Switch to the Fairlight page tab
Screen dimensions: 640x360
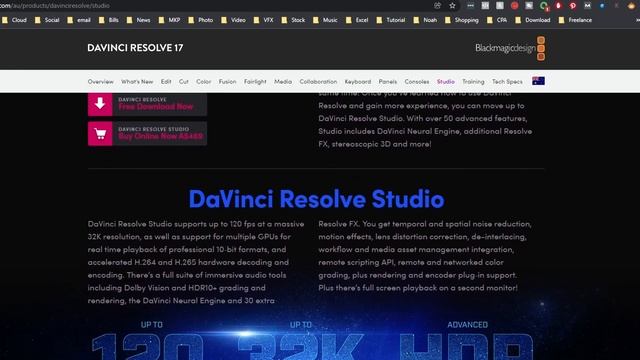[x=255, y=82]
